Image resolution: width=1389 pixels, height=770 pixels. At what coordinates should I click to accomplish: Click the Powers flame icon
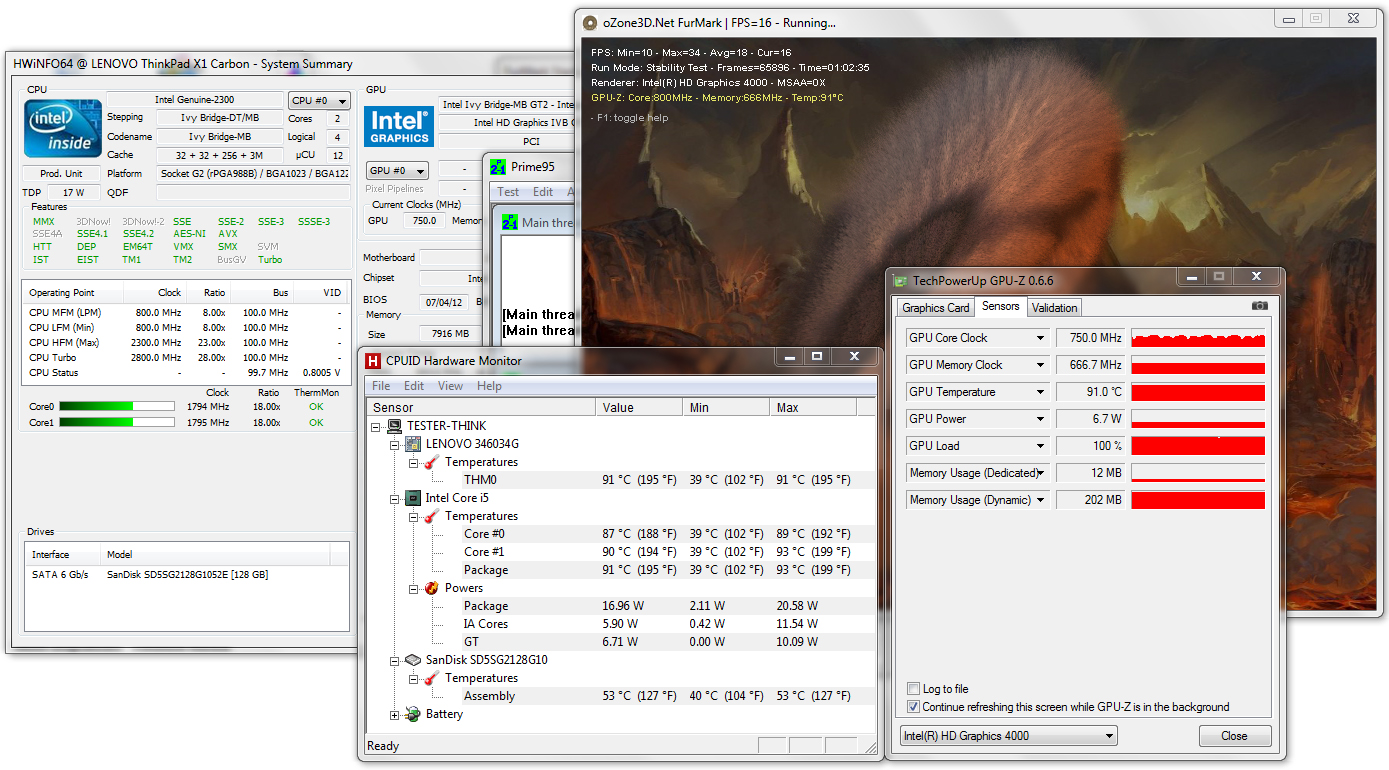431,588
